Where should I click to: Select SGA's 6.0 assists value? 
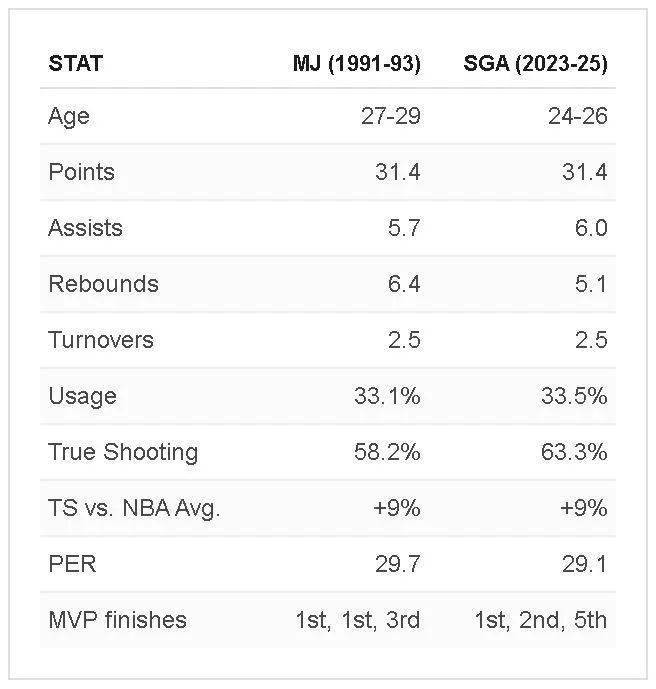pyautogui.click(x=591, y=228)
